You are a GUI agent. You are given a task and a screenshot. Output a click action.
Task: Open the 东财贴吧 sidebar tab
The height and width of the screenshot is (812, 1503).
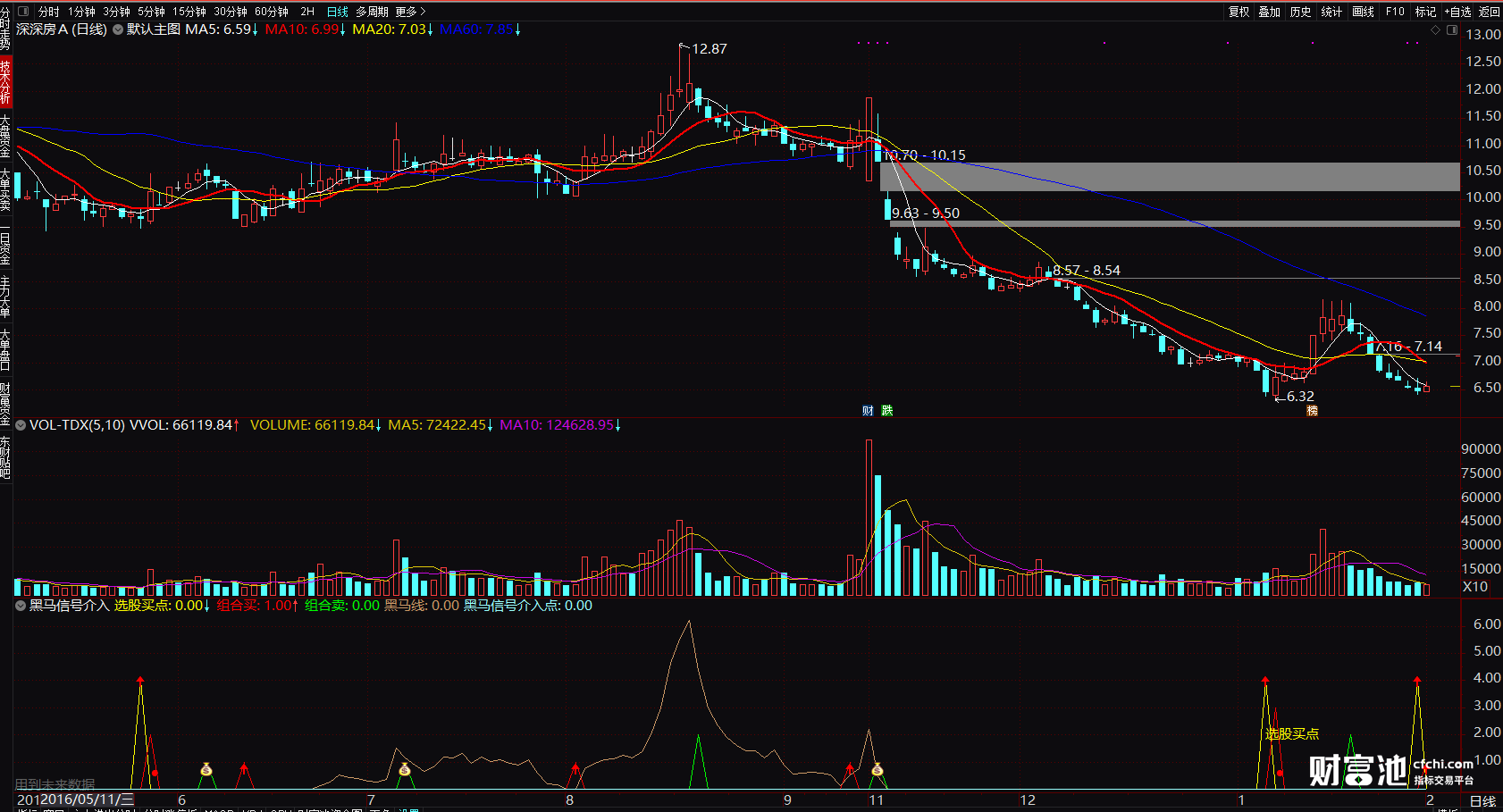point(5,457)
